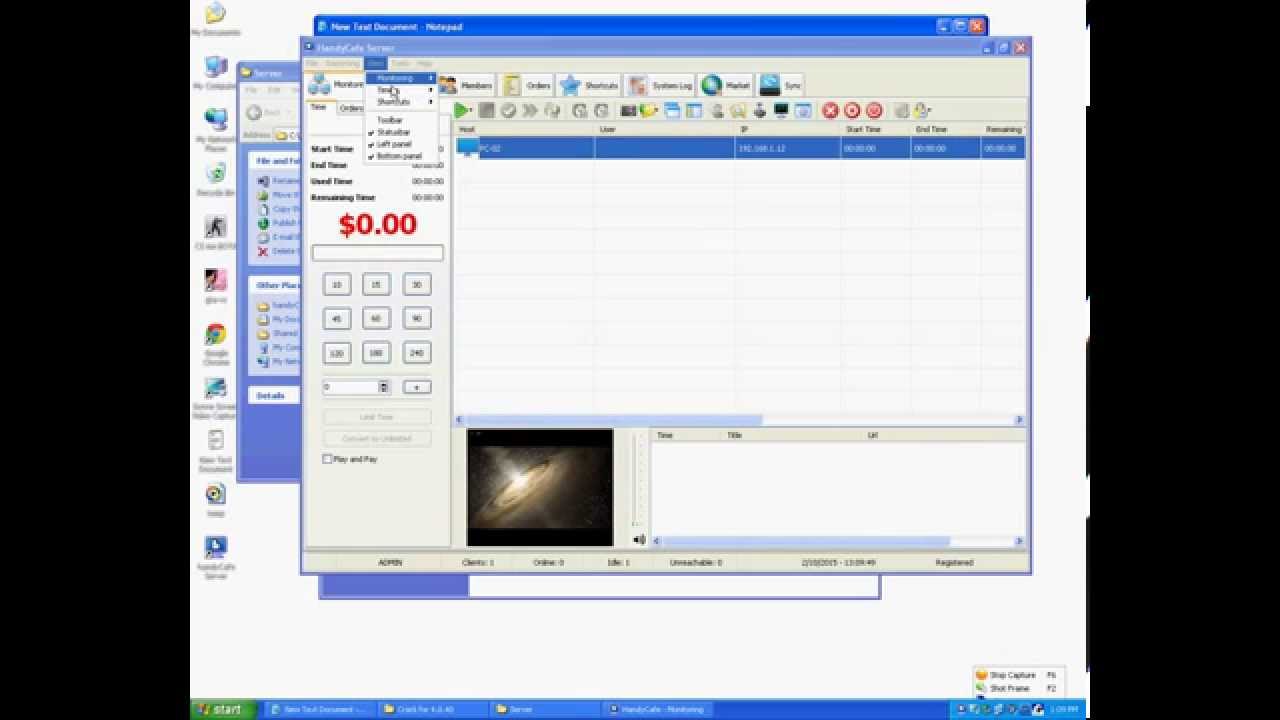Click the Convert to Unlimited button
This screenshot has width=1280, height=720.
(x=377, y=438)
